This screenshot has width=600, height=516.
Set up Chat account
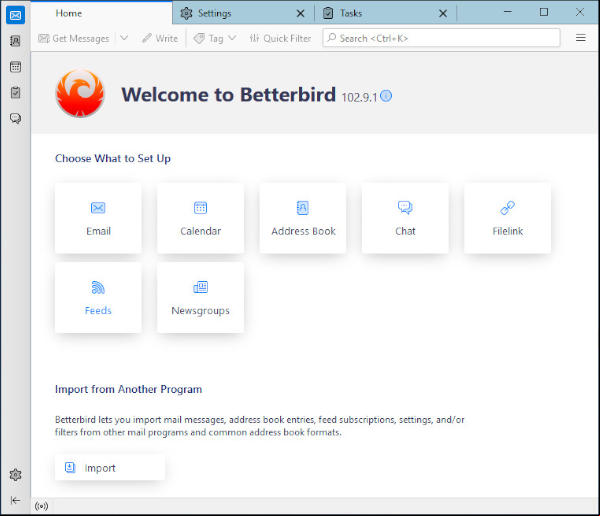click(x=405, y=218)
